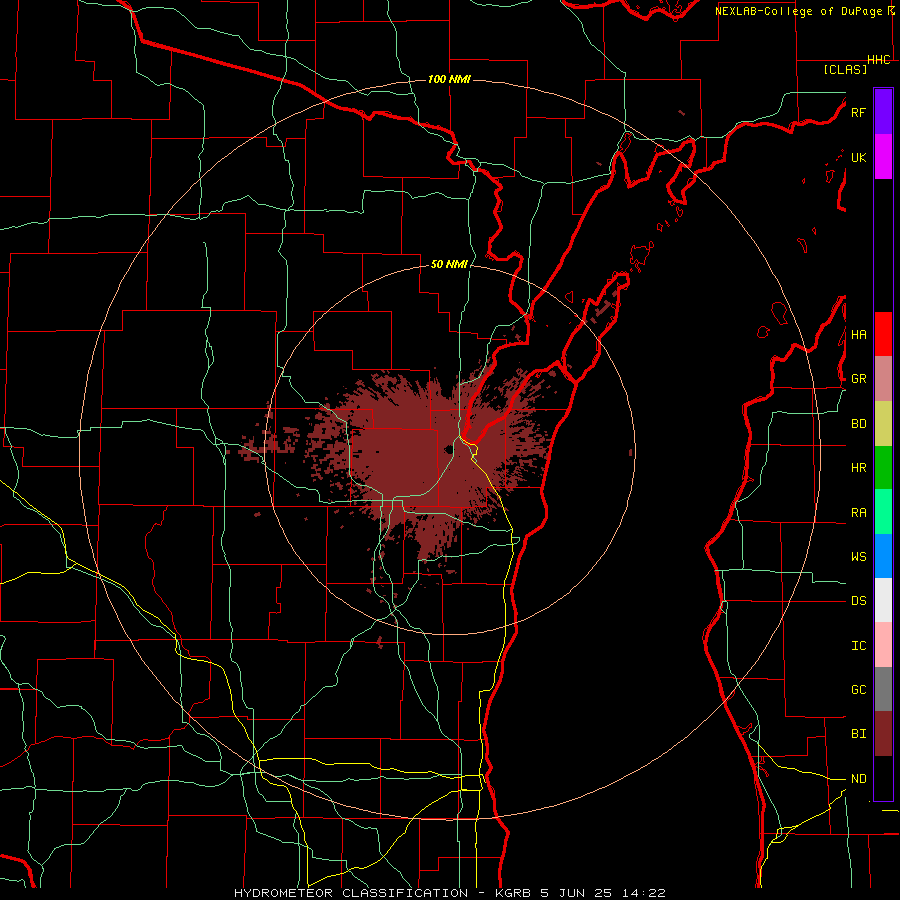Select the dusty-pink GR legend swatch

pyautogui.click(x=883, y=379)
